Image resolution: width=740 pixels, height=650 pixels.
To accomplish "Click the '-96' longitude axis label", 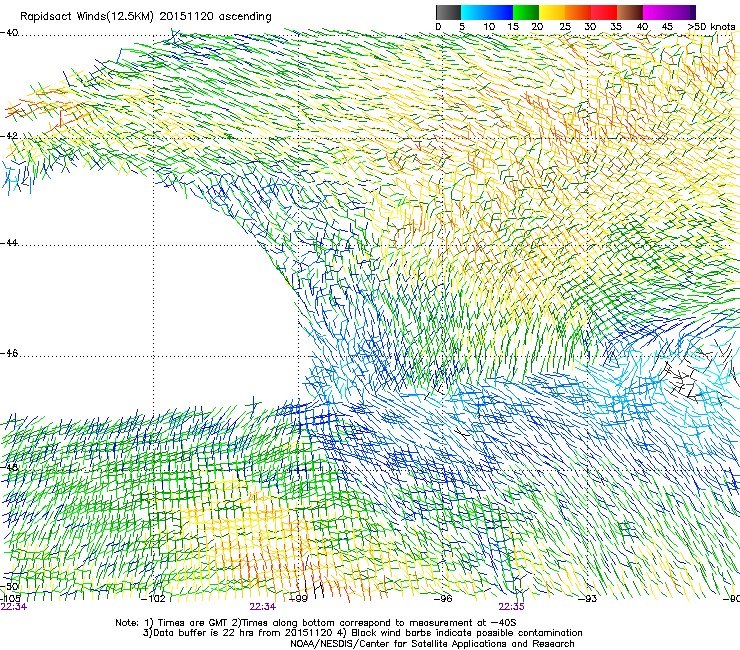I will 443,599.
